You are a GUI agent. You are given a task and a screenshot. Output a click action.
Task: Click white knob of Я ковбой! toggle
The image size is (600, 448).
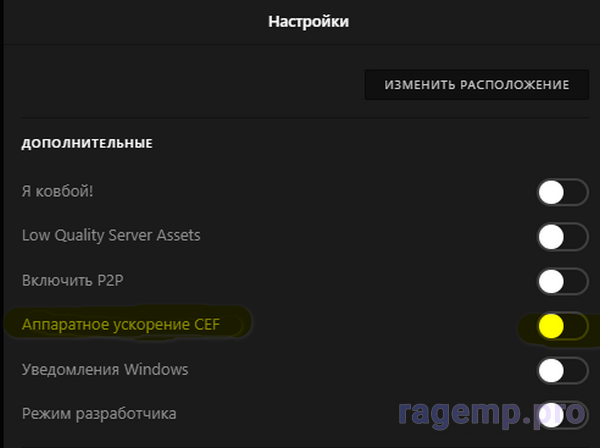click(x=551, y=192)
